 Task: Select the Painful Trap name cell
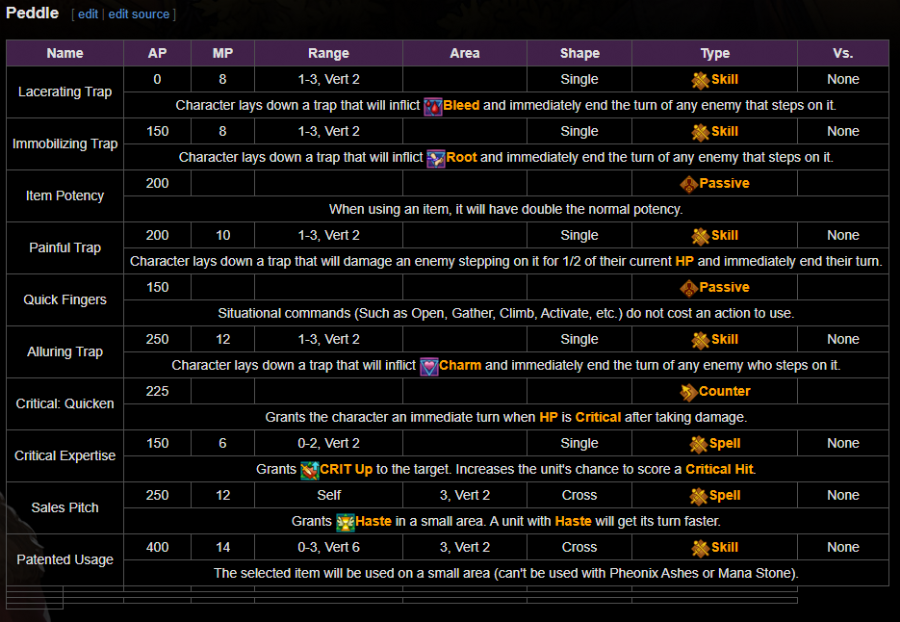point(65,248)
